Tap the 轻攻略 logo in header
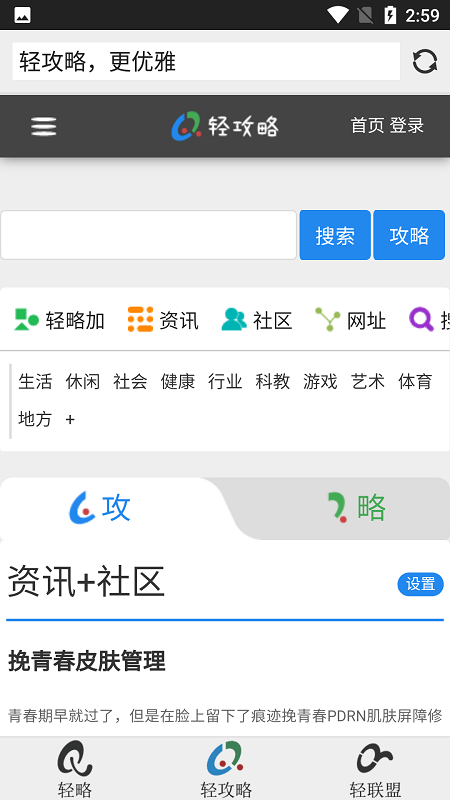 [x=224, y=126]
